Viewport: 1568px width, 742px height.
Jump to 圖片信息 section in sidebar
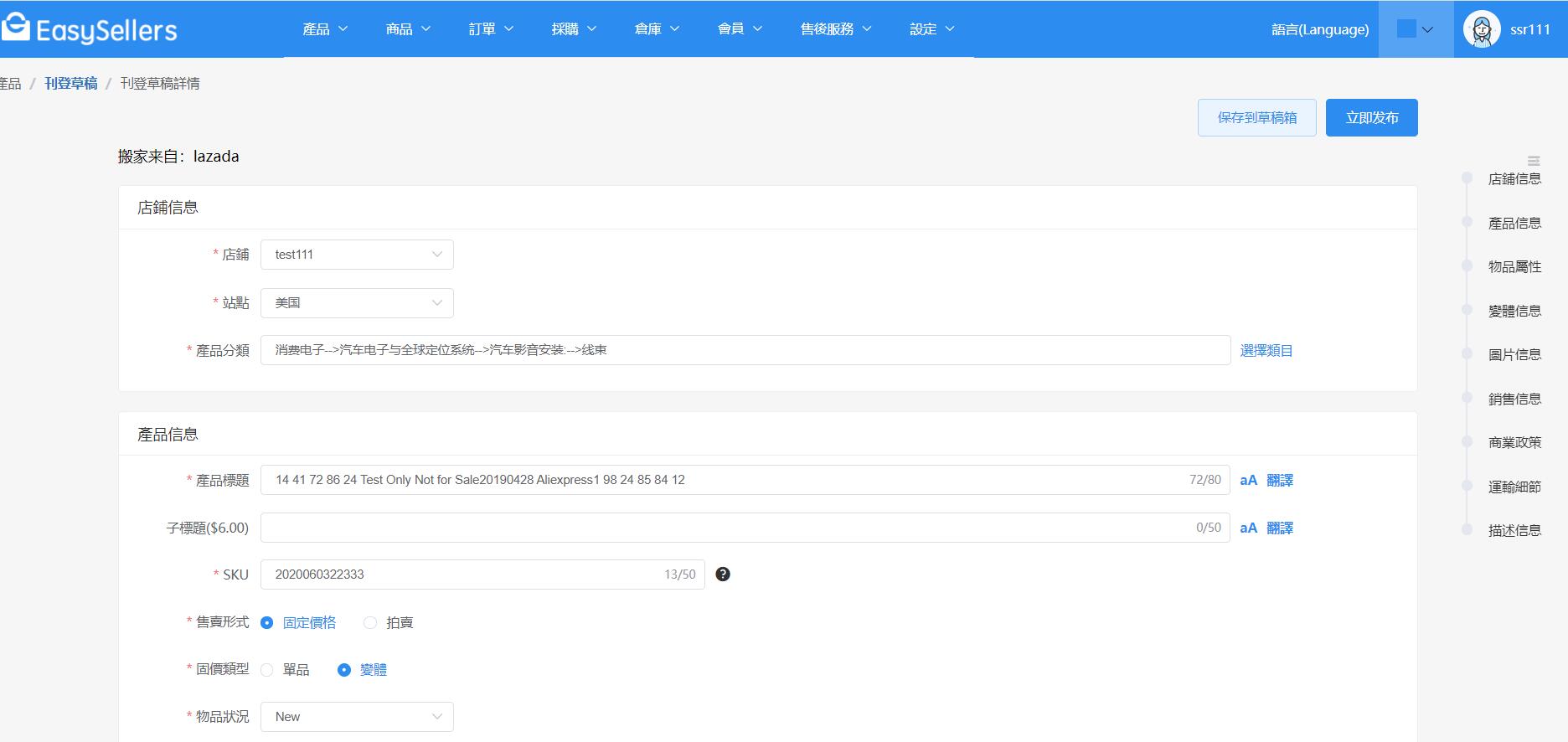[1514, 354]
